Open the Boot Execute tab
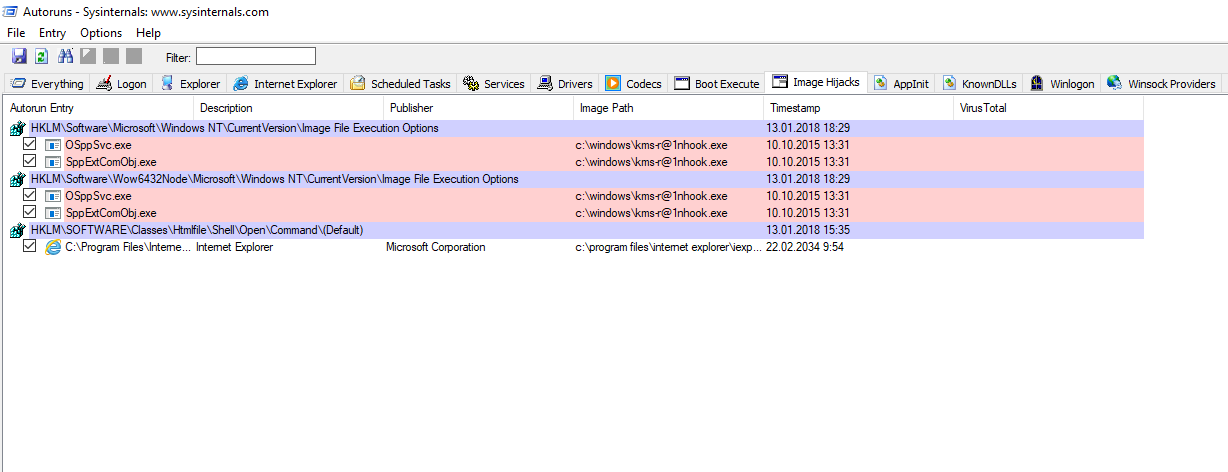Screen dimensions: 1228x472 (717, 84)
